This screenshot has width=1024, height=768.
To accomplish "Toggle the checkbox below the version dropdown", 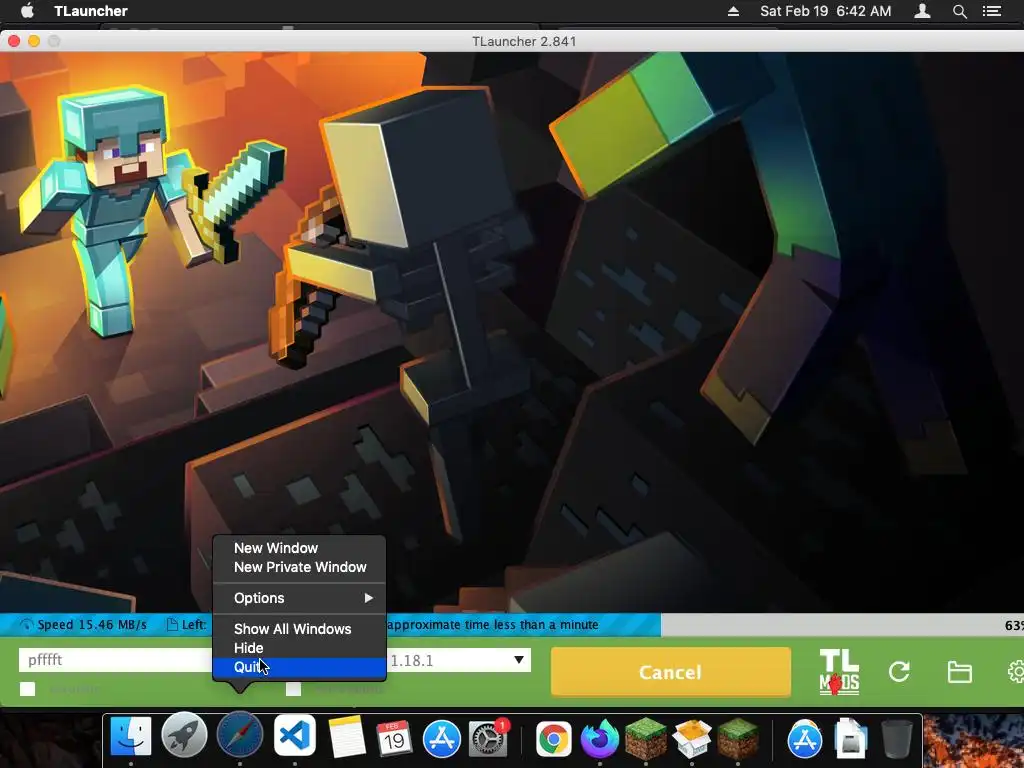I will [293, 689].
